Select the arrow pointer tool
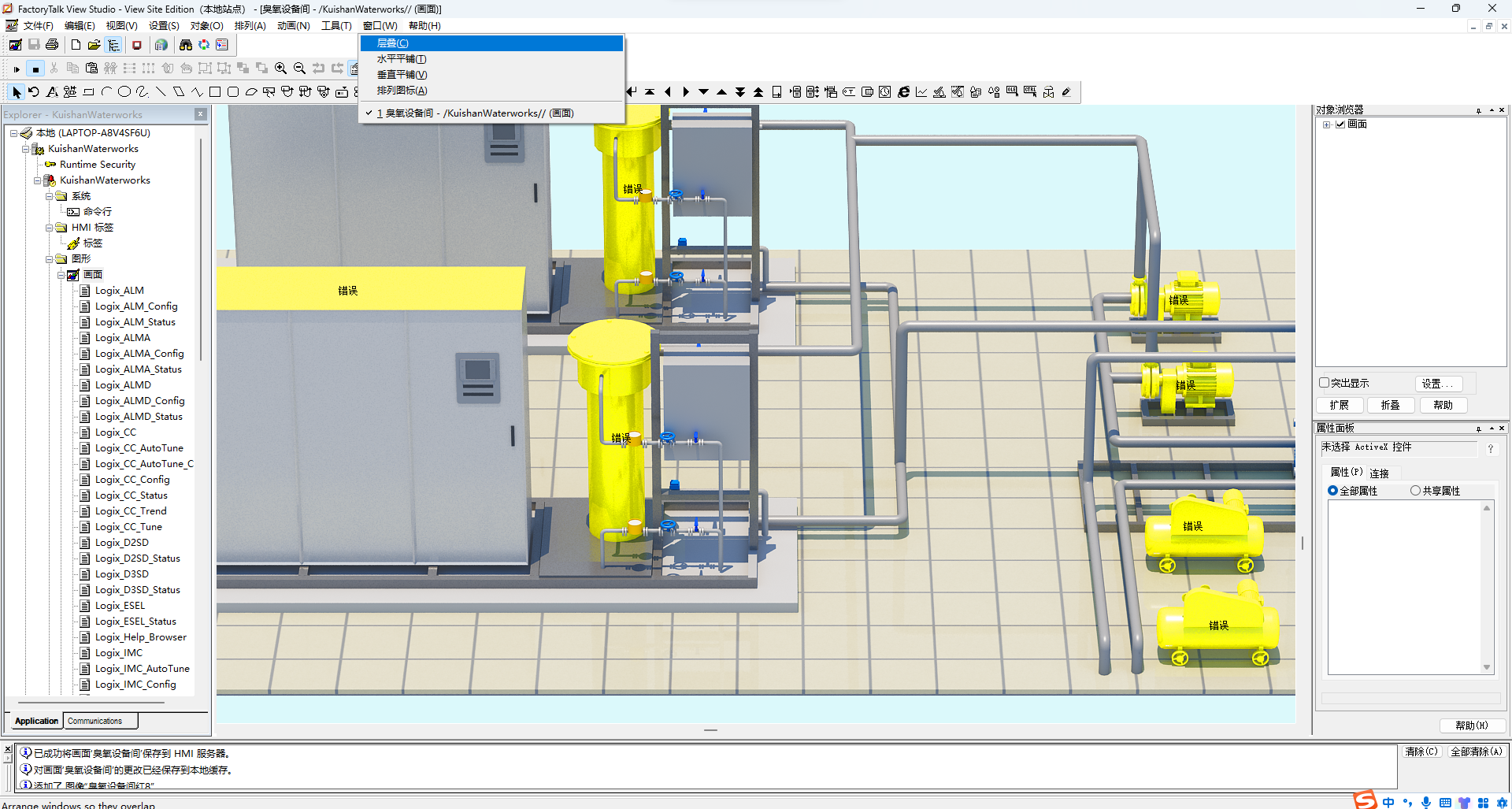 [x=17, y=92]
